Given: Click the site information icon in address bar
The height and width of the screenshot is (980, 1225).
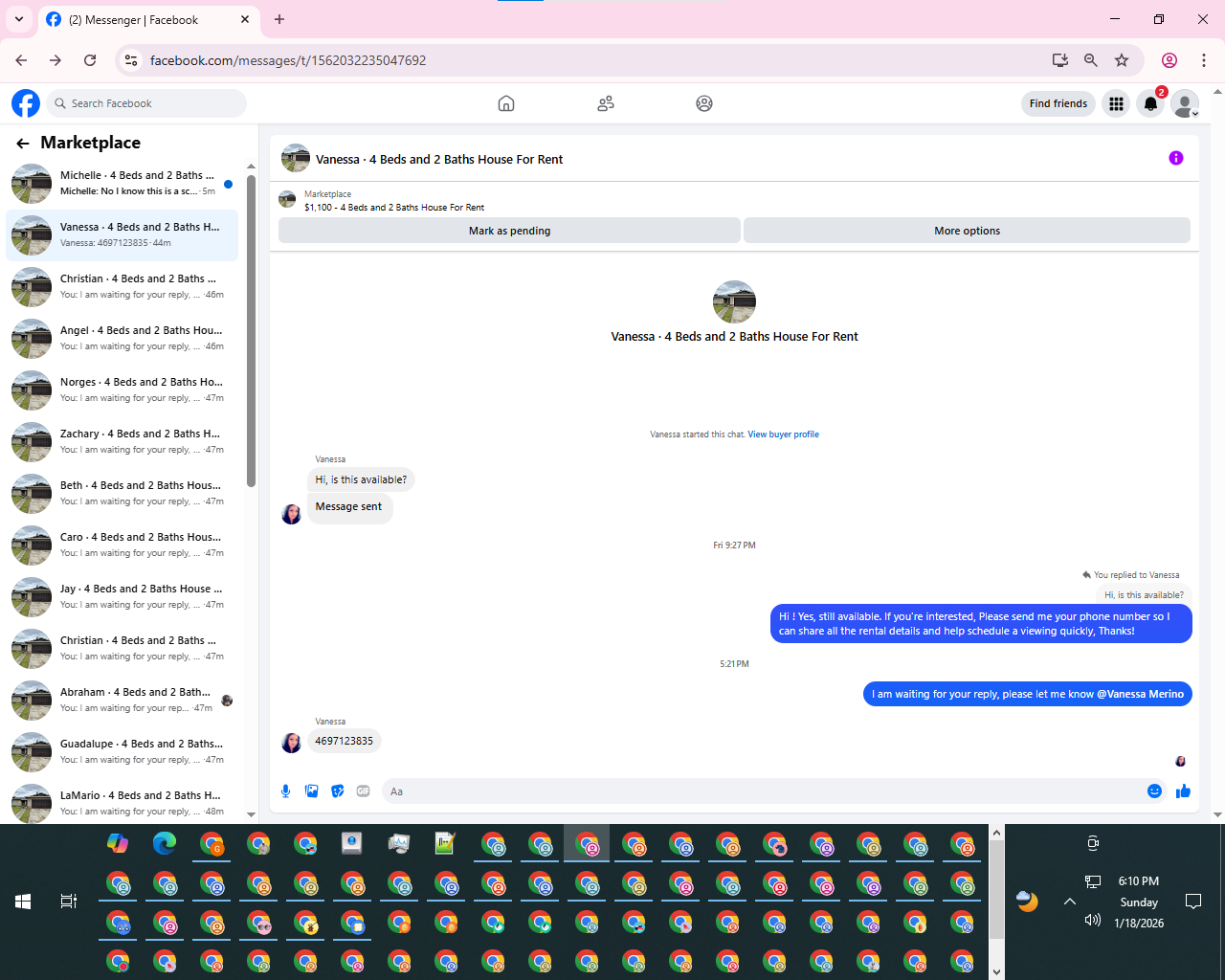Looking at the screenshot, I should pyautogui.click(x=131, y=60).
